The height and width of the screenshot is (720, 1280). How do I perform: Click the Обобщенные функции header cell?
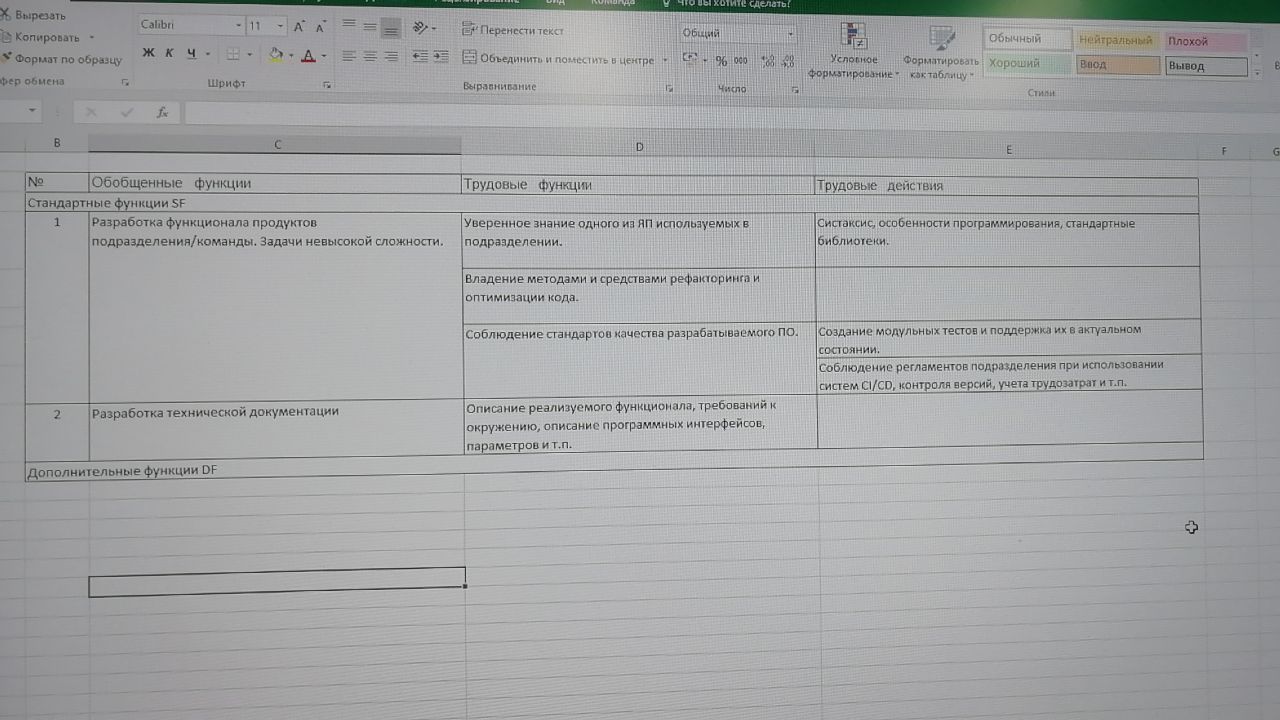[275, 183]
